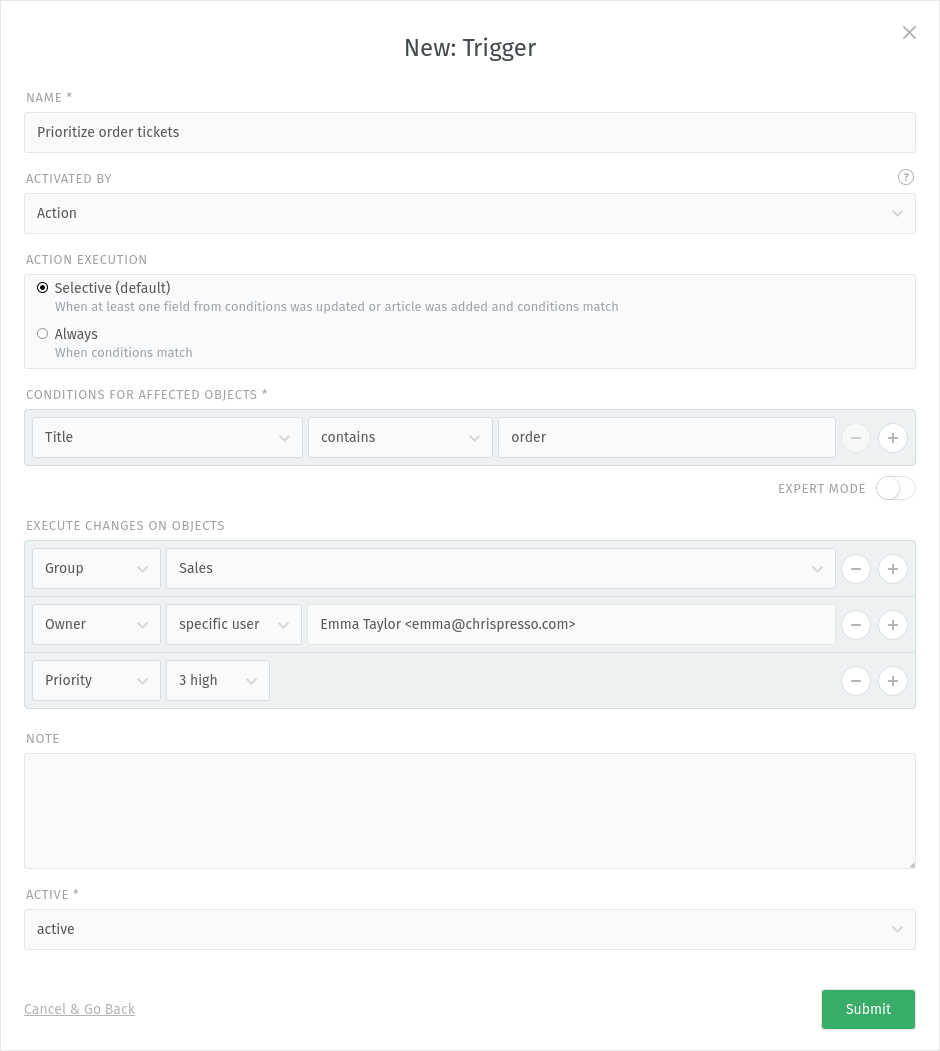Click Cancel & Go Back link
The width and height of the screenshot is (940, 1051).
coord(79,1009)
